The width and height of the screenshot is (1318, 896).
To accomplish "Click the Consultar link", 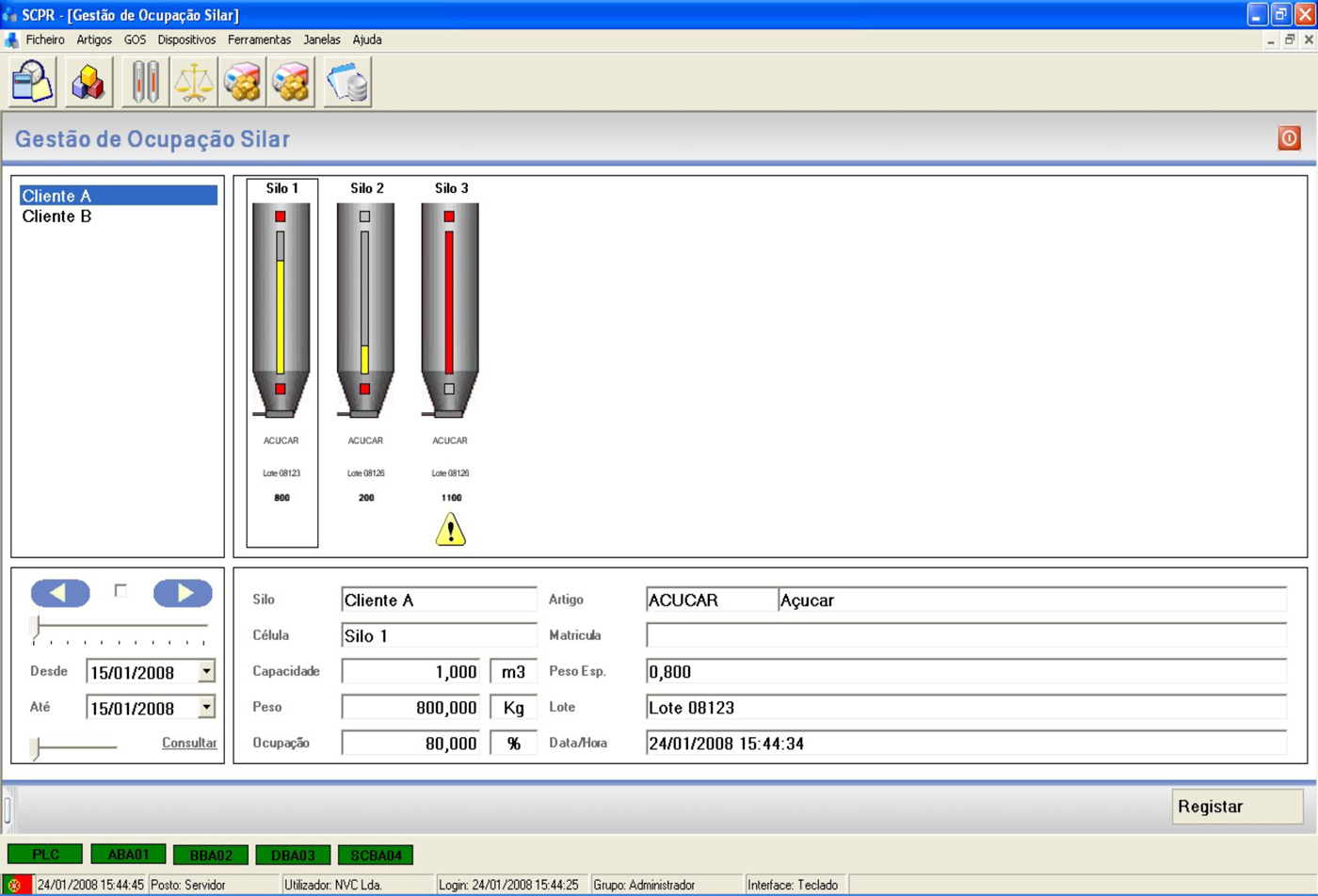I will [x=189, y=743].
